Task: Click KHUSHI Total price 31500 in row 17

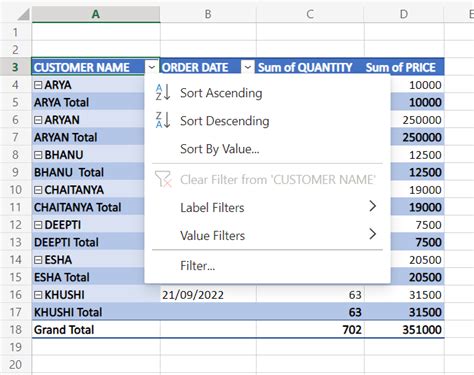Action: 404,312
